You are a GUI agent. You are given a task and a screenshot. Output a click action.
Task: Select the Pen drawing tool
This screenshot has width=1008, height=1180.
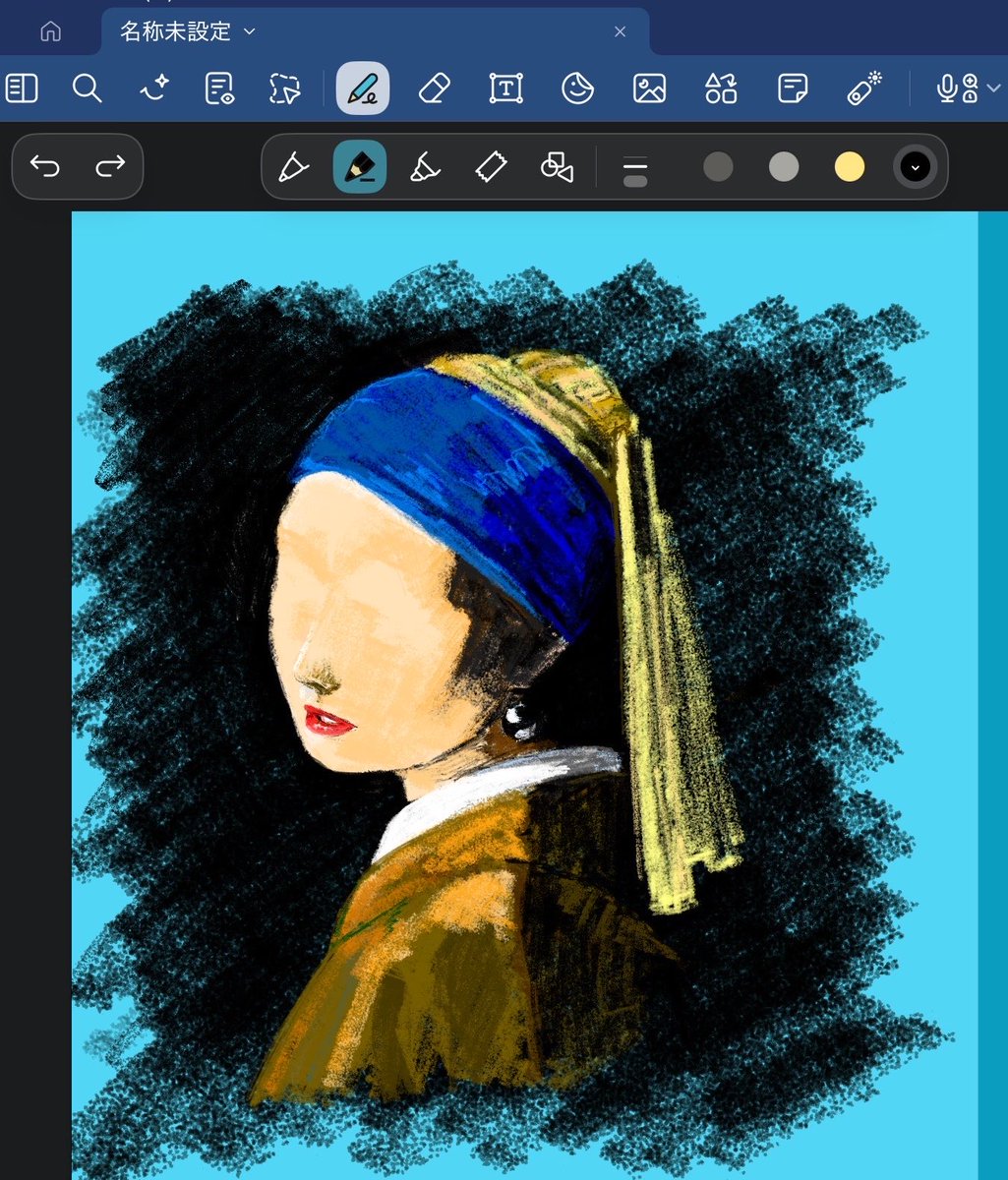[x=363, y=88]
